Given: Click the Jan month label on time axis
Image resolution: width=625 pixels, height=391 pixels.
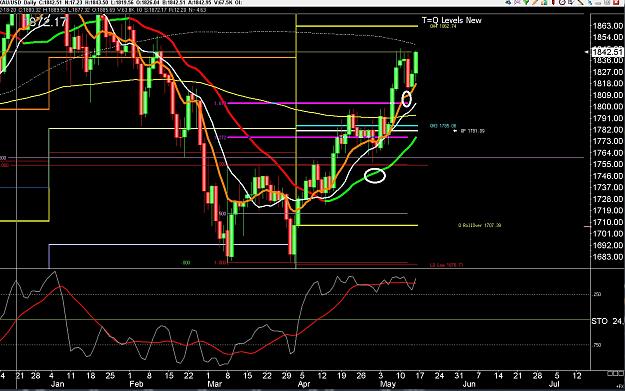Looking at the screenshot, I should pyautogui.click(x=58, y=384).
